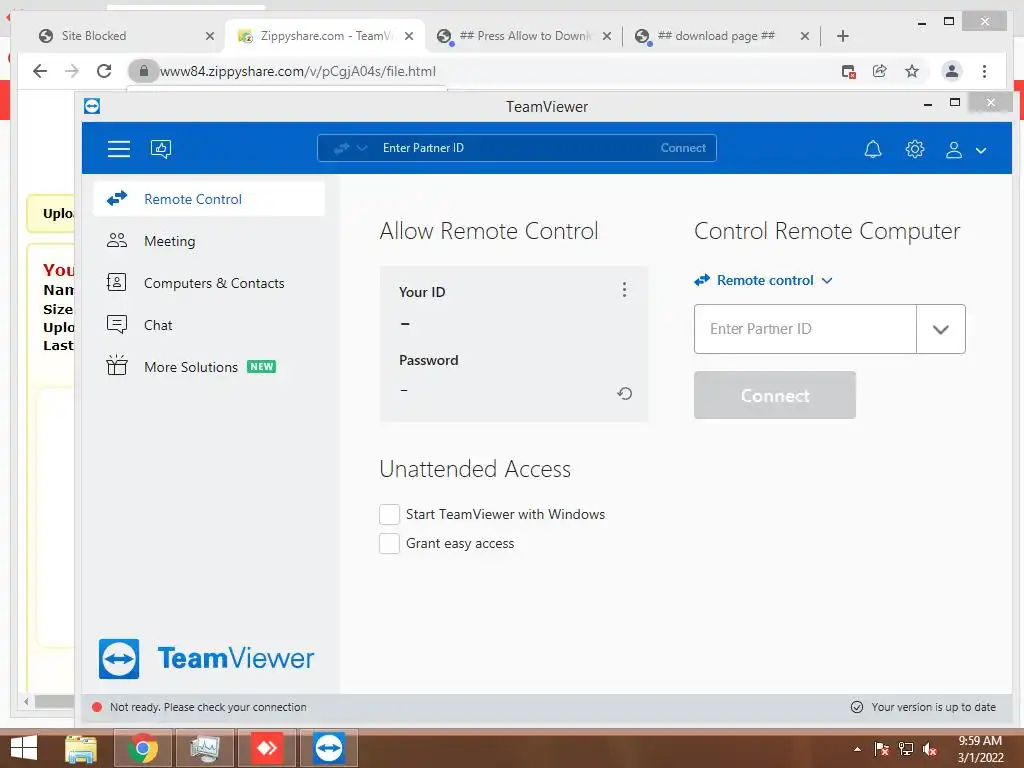1024x768 pixels.
Task: Open a new Chrome tab
Action: (842, 36)
